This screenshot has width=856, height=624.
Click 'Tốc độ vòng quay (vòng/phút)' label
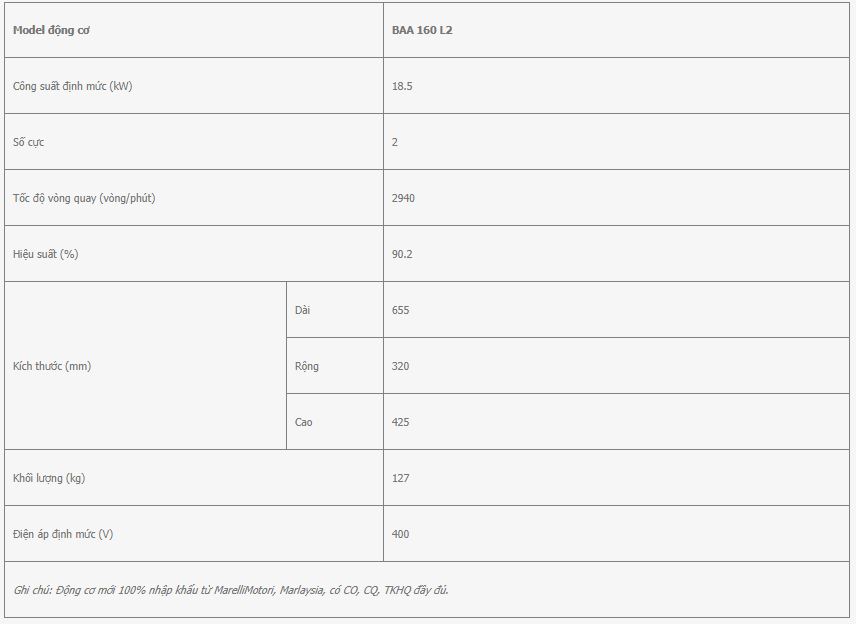click(x=84, y=198)
